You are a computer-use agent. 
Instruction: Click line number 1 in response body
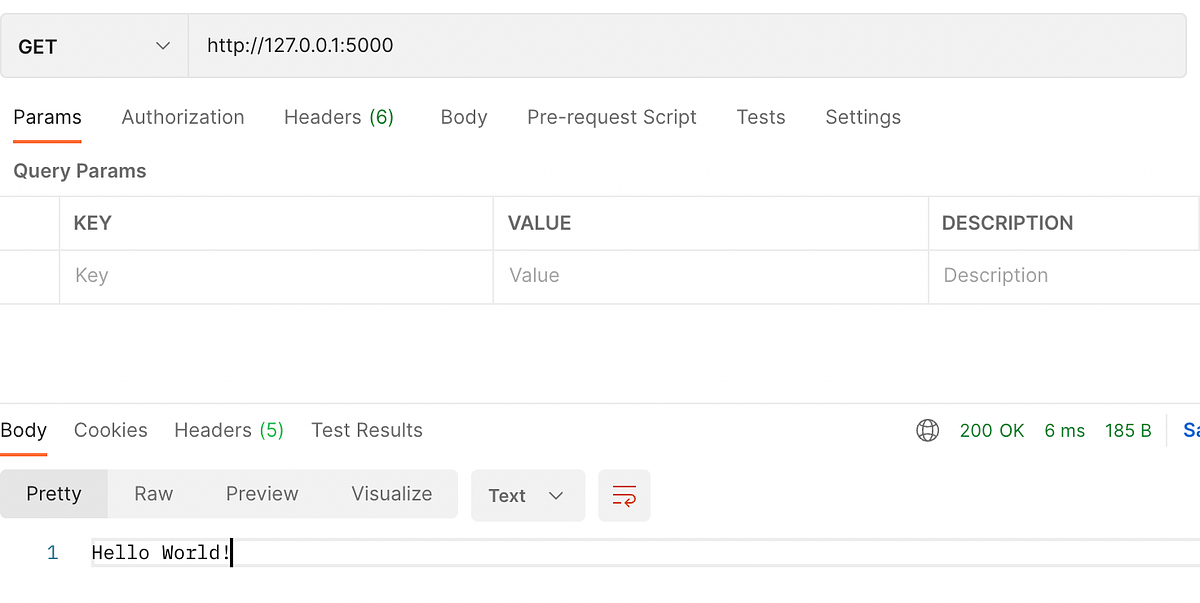(52, 552)
